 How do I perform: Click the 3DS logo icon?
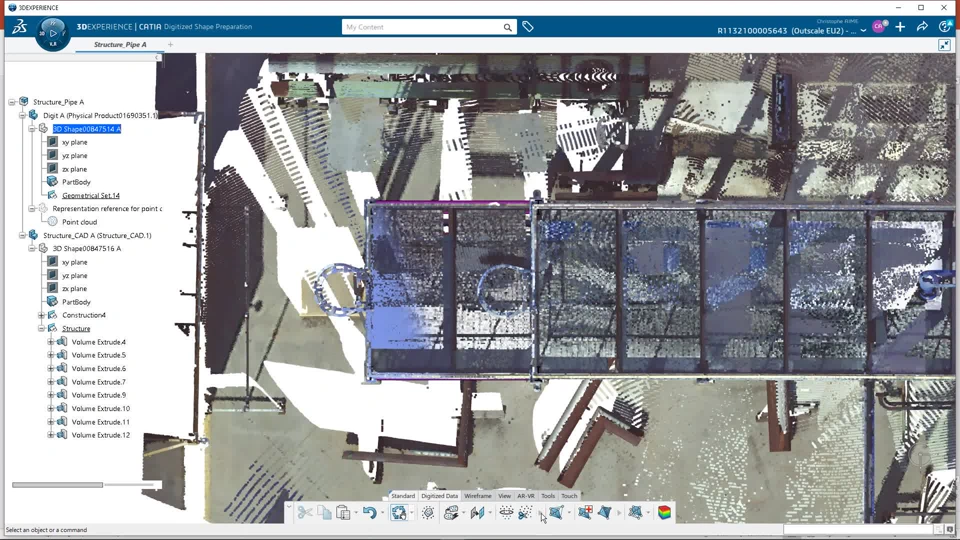(19, 26)
